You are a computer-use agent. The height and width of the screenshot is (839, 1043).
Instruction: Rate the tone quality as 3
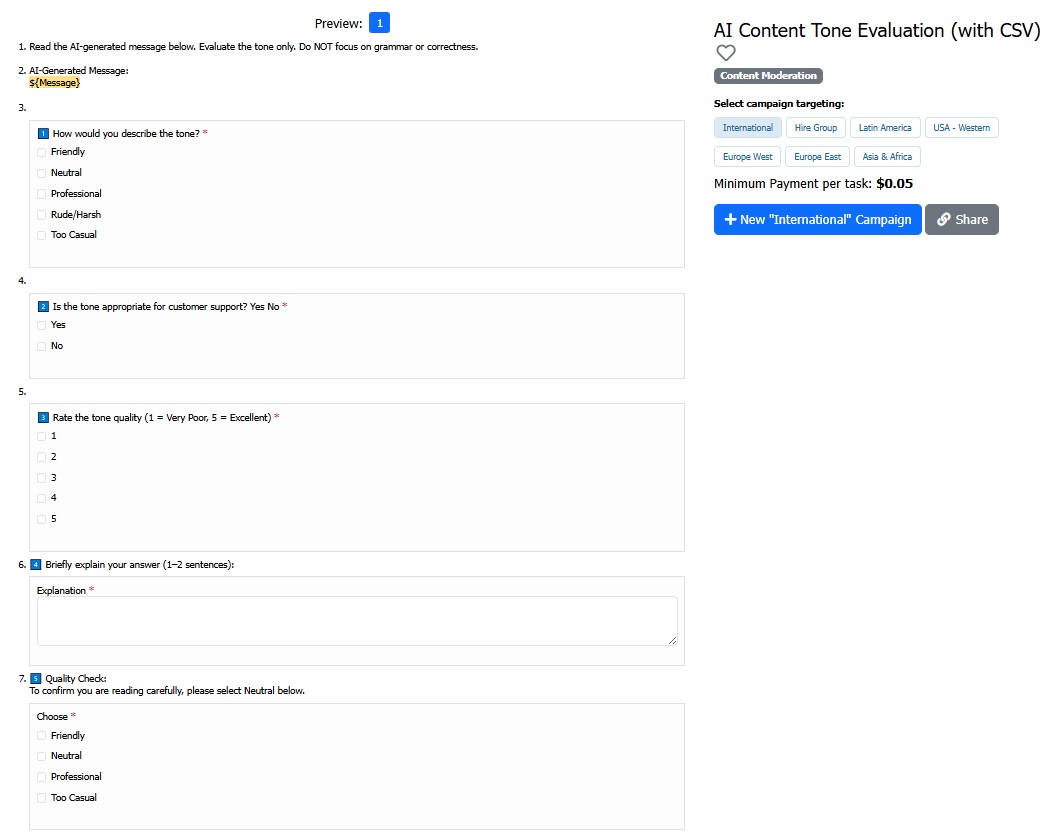42,478
